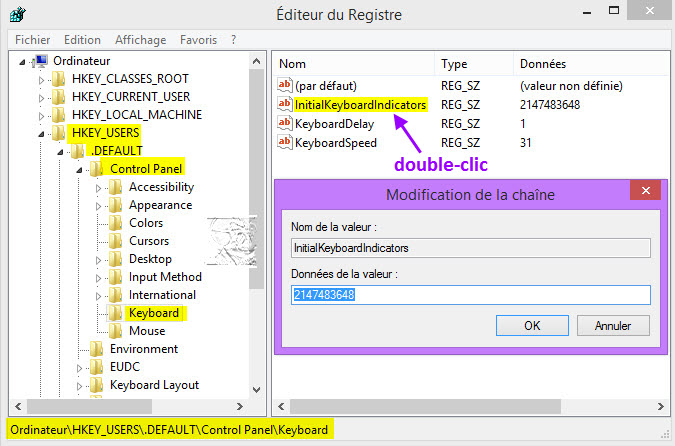This screenshot has height=446, width=675.
Task: Click the EUDC folder icon
Action: [96, 367]
